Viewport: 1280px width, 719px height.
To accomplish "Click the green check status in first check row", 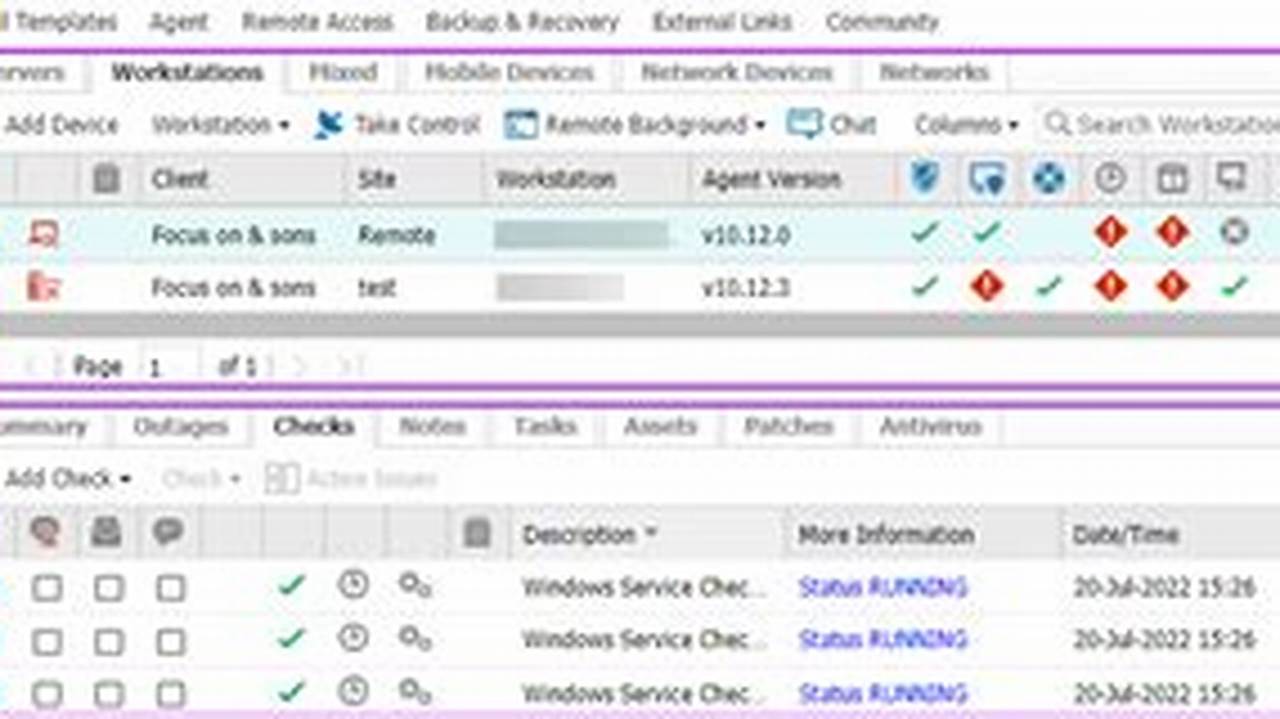I will tap(291, 584).
